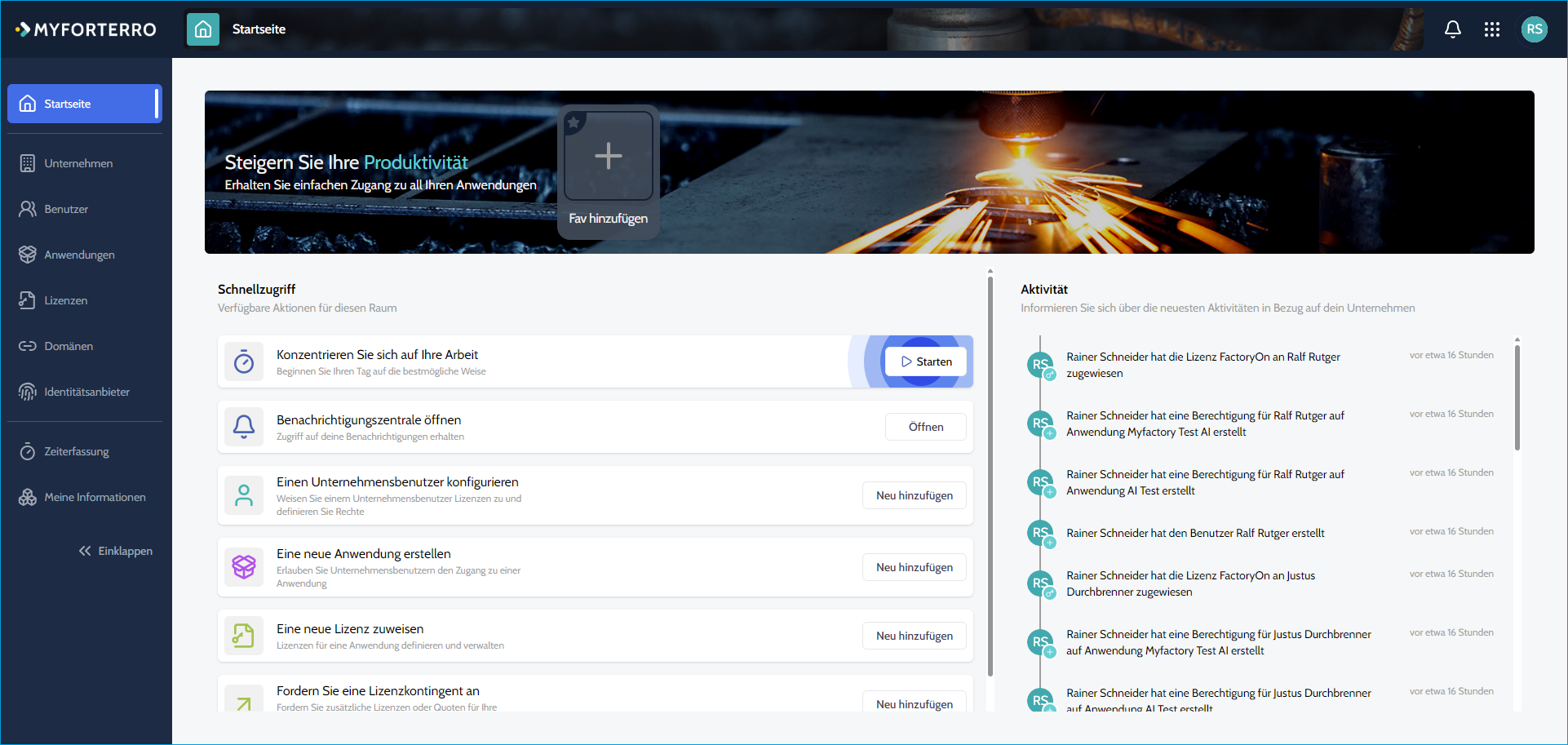Click the Starten button
Image resolution: width=1568 pixels, height=745 pixels.
click(x=926, y=361)
